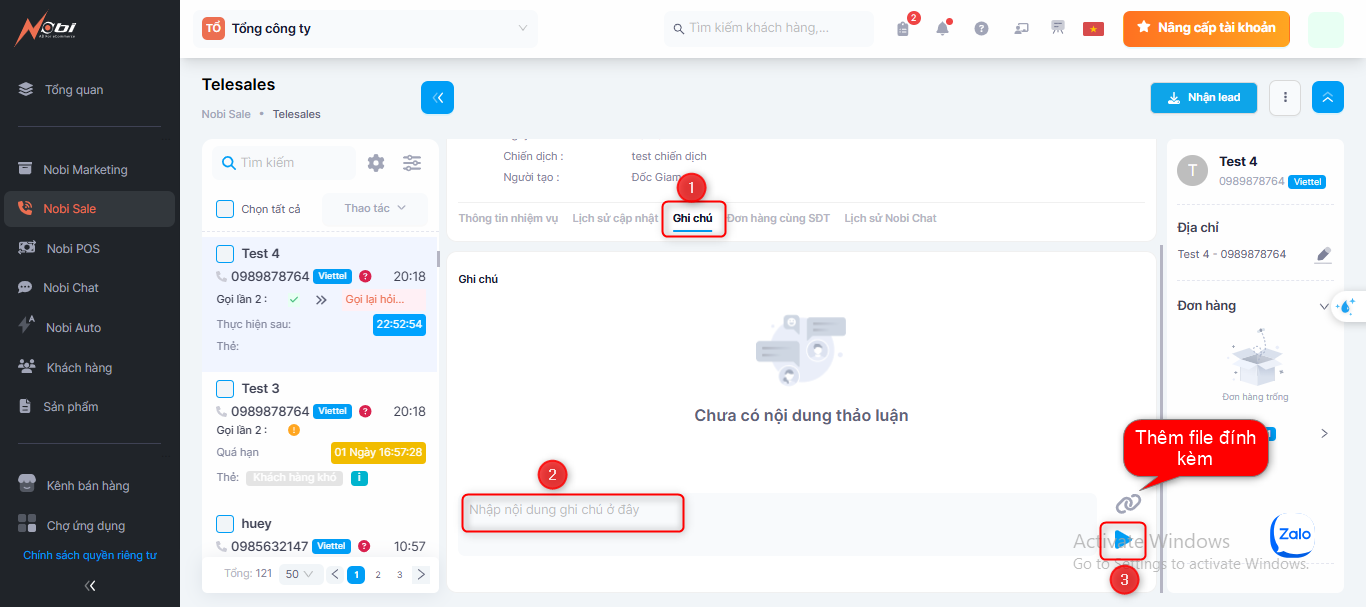Send the note with the arrow button
The image size is (1366, 607).
(x=1123, y=540)
